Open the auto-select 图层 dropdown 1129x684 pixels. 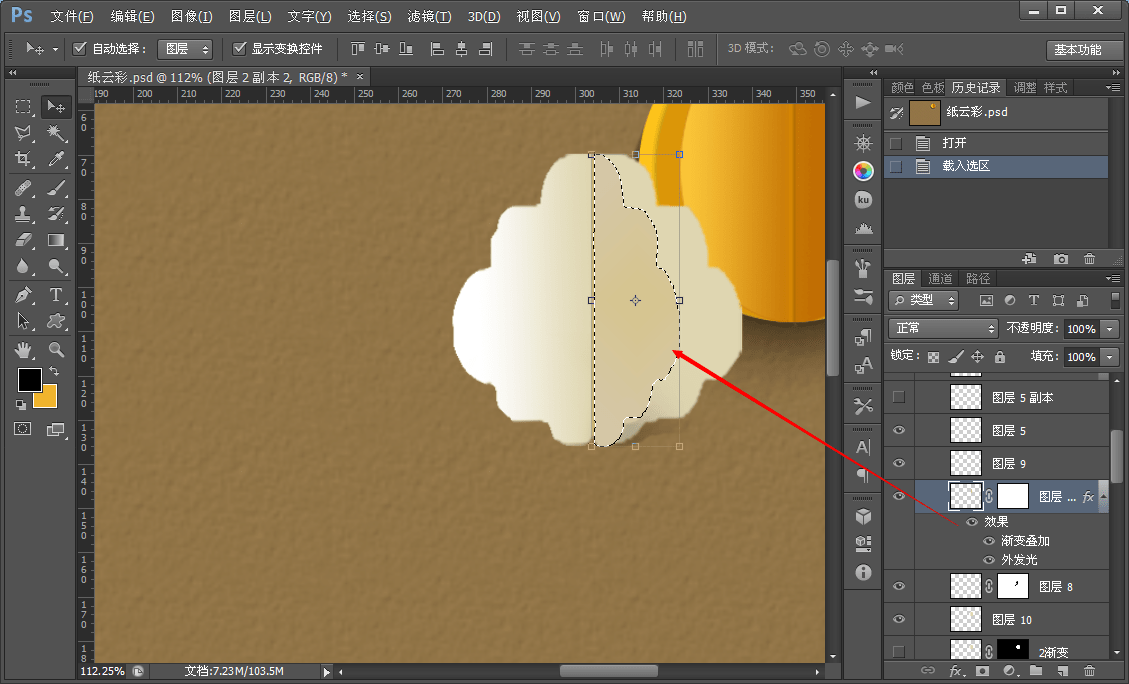185,49
